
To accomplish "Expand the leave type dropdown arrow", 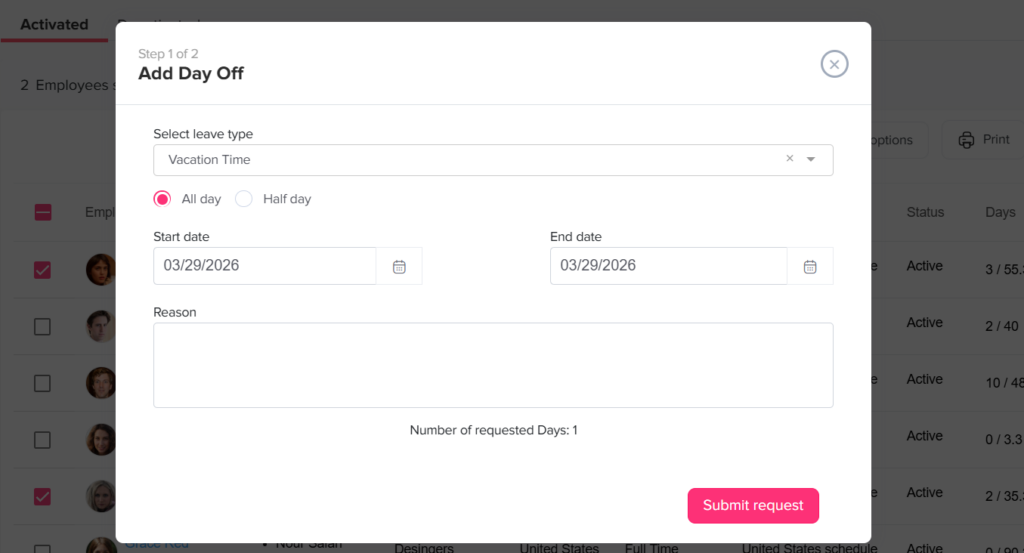I will 811,160.
